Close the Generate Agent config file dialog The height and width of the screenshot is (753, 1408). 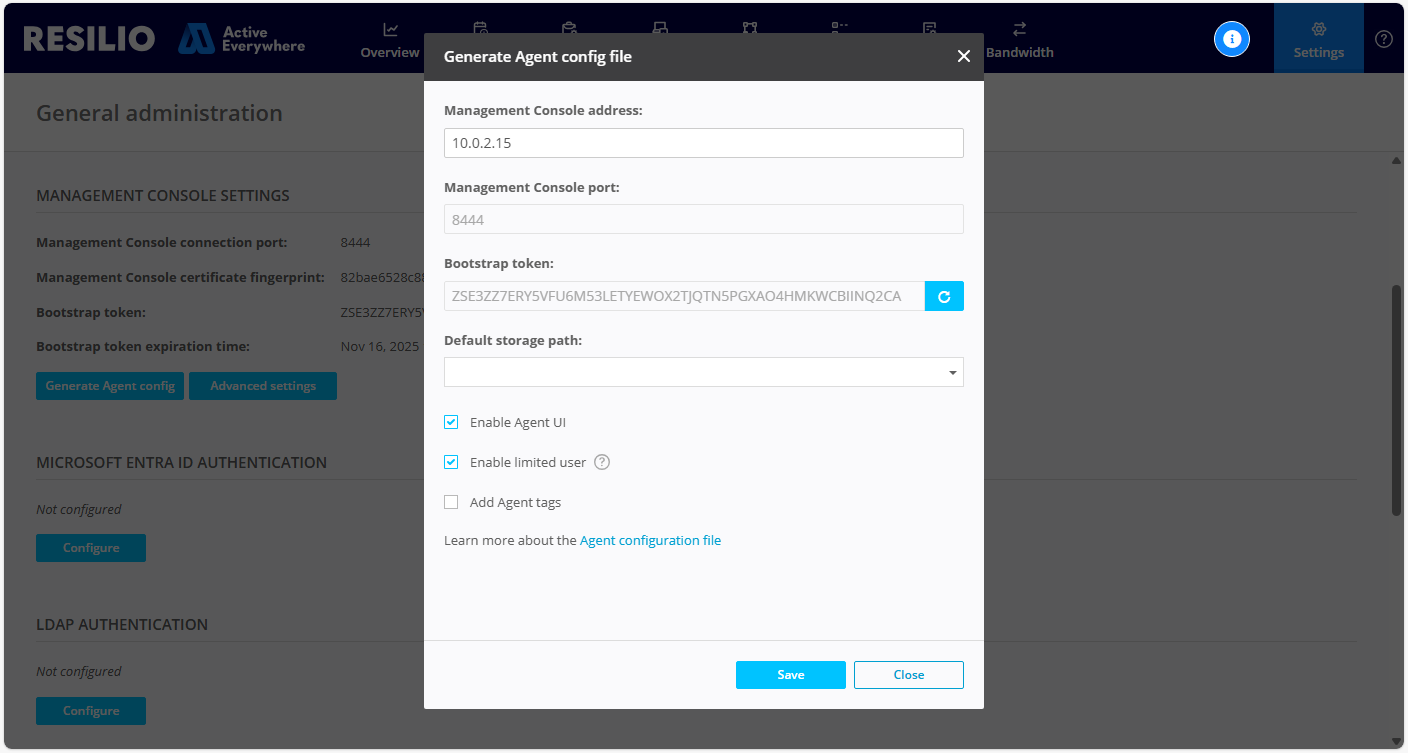(x=963, y=57)
